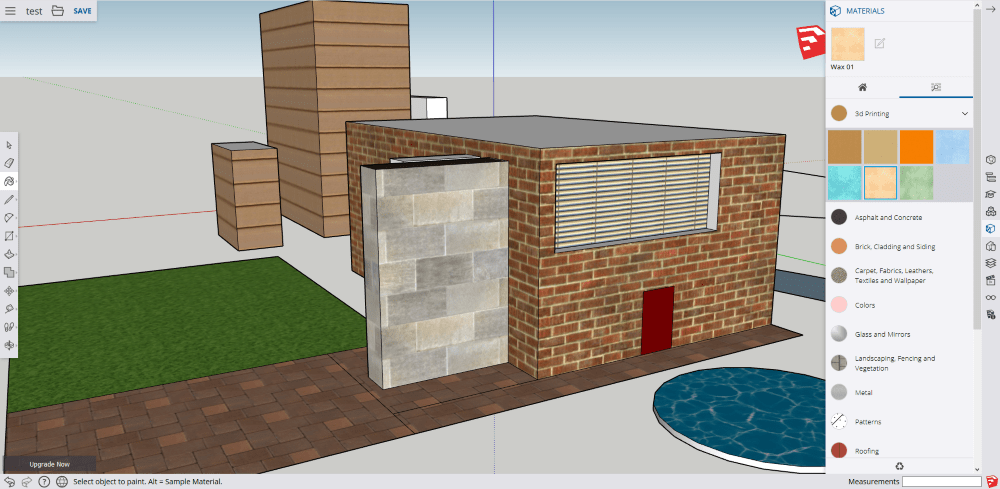Click the Upgrade Now button
Image resolution: width=1000 pixels, height=489 pixels.
coord(50,464)
